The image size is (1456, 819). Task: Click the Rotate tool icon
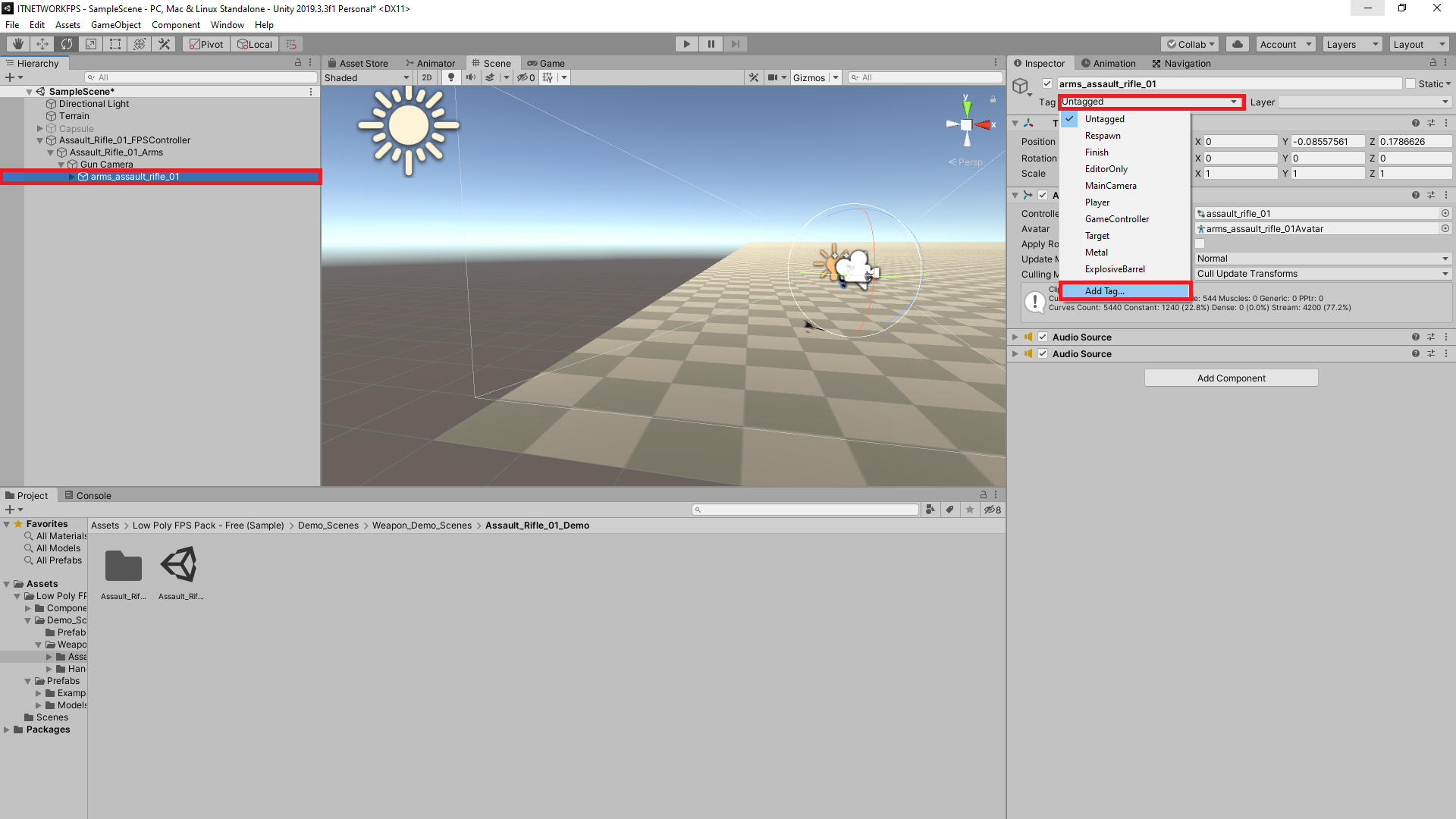66,43
